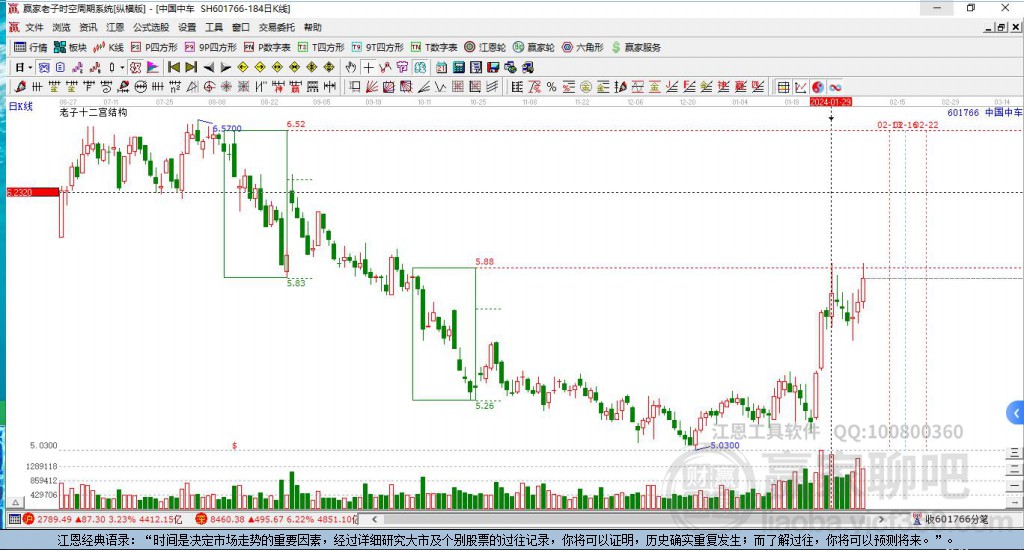Click the grid table icon near yin-yang
This screenshot has height=550, width=1024.
click(783, 87)
